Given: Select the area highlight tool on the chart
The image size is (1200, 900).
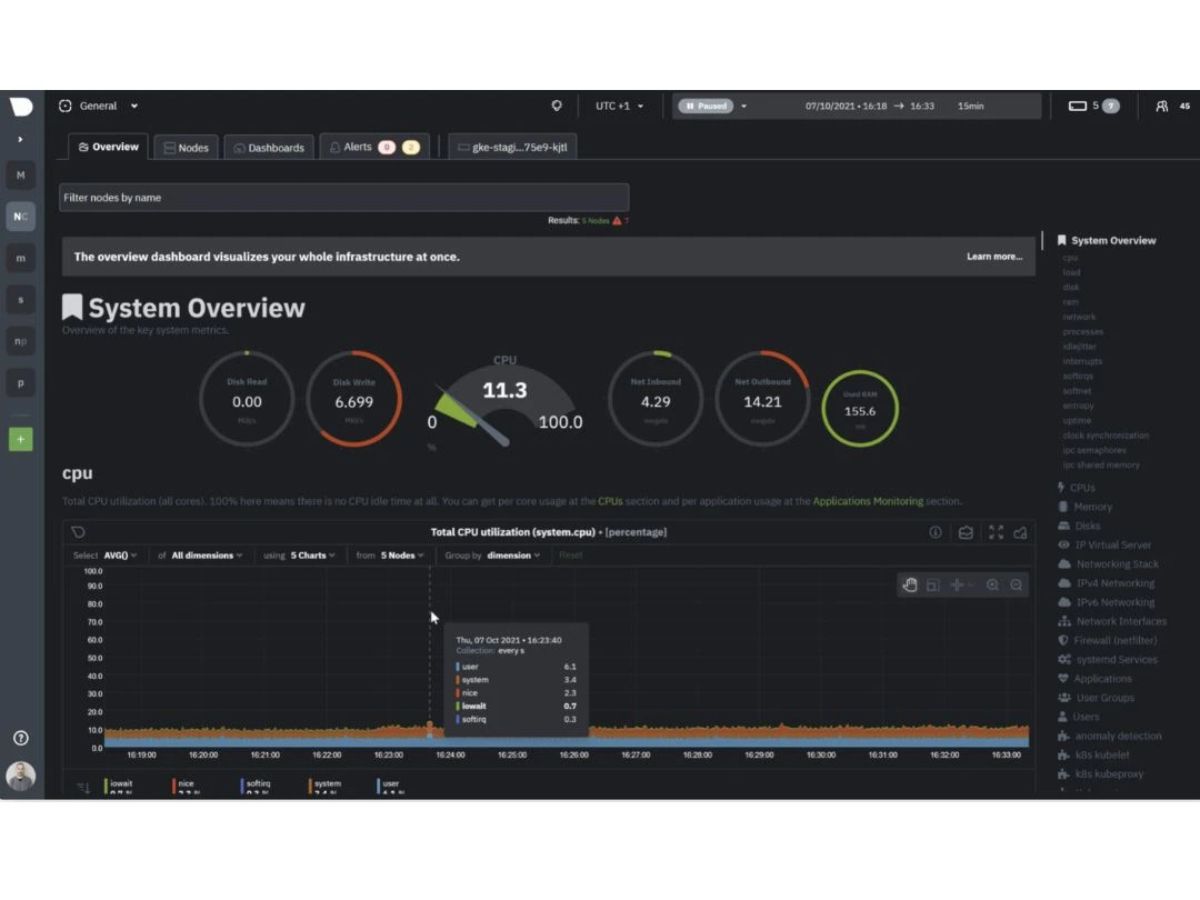Looking at the screenshot, I should (x=933, y=585).
